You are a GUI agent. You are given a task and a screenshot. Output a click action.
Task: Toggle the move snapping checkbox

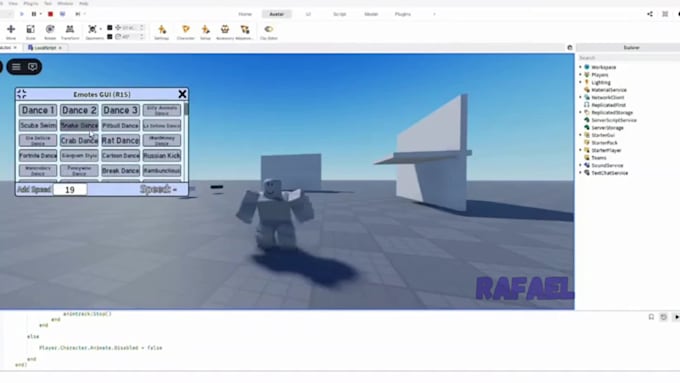point(110,28)
